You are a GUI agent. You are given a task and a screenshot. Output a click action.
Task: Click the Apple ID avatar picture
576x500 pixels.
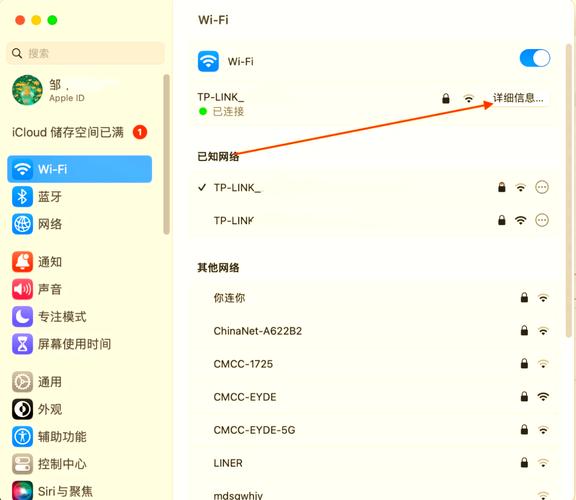(27, 90)
